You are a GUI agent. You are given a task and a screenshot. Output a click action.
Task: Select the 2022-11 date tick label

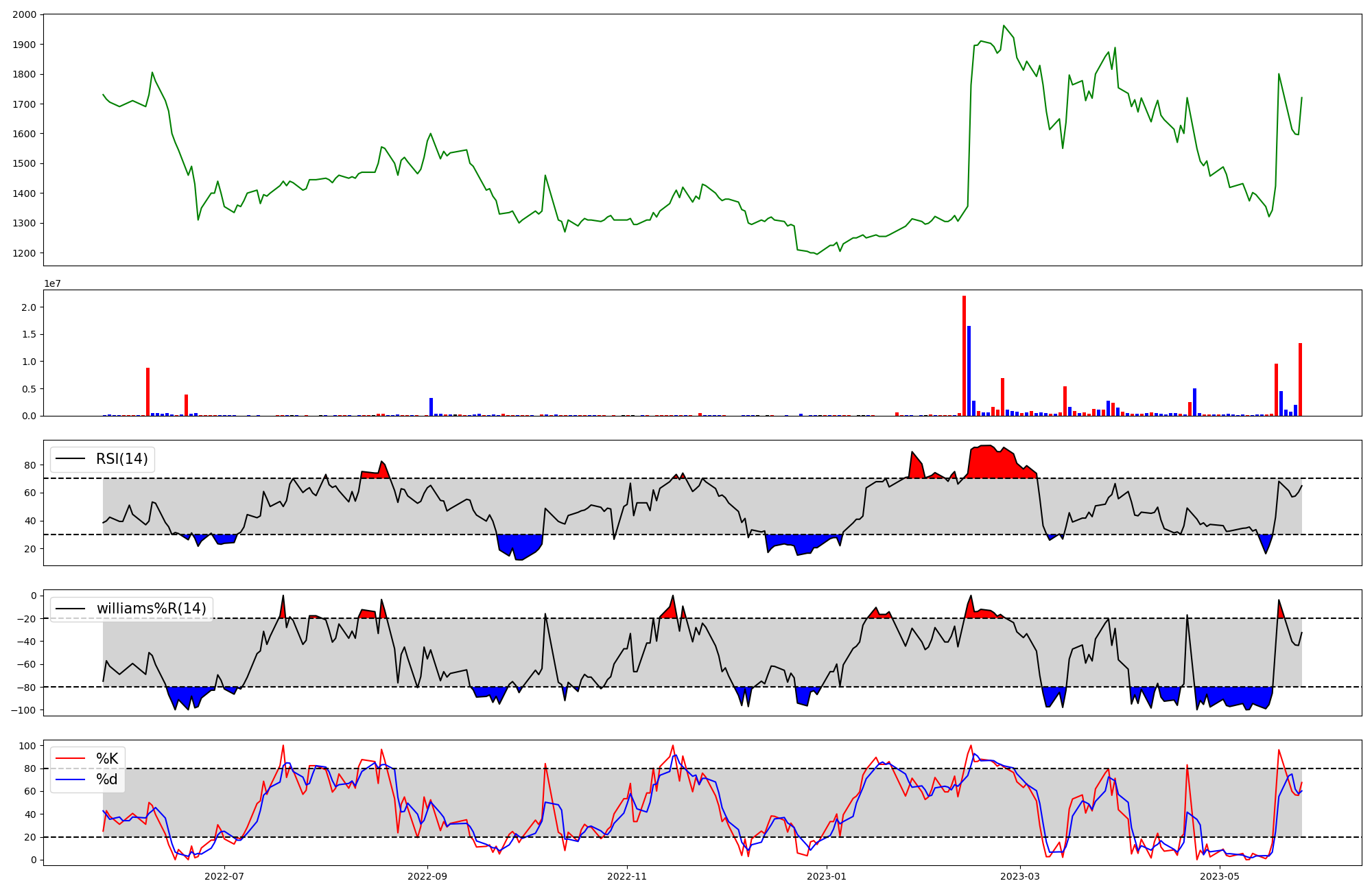[x=627, y=876]
